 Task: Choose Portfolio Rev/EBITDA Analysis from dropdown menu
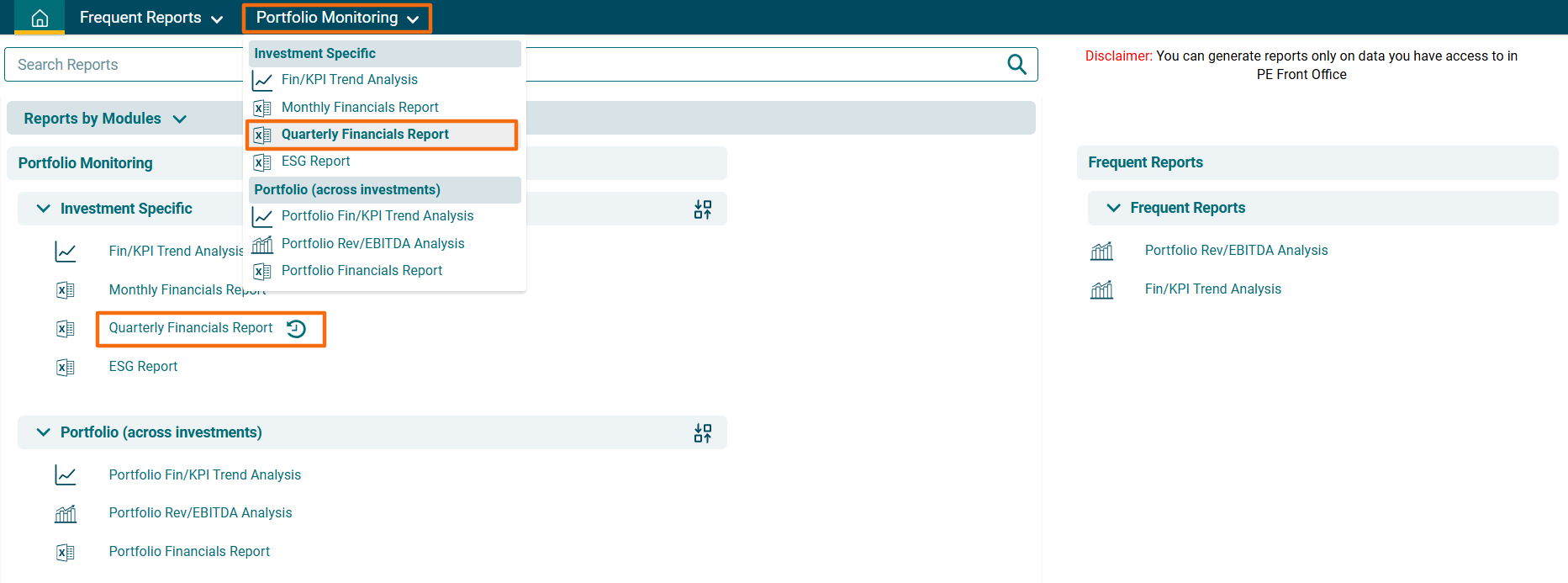372,244
